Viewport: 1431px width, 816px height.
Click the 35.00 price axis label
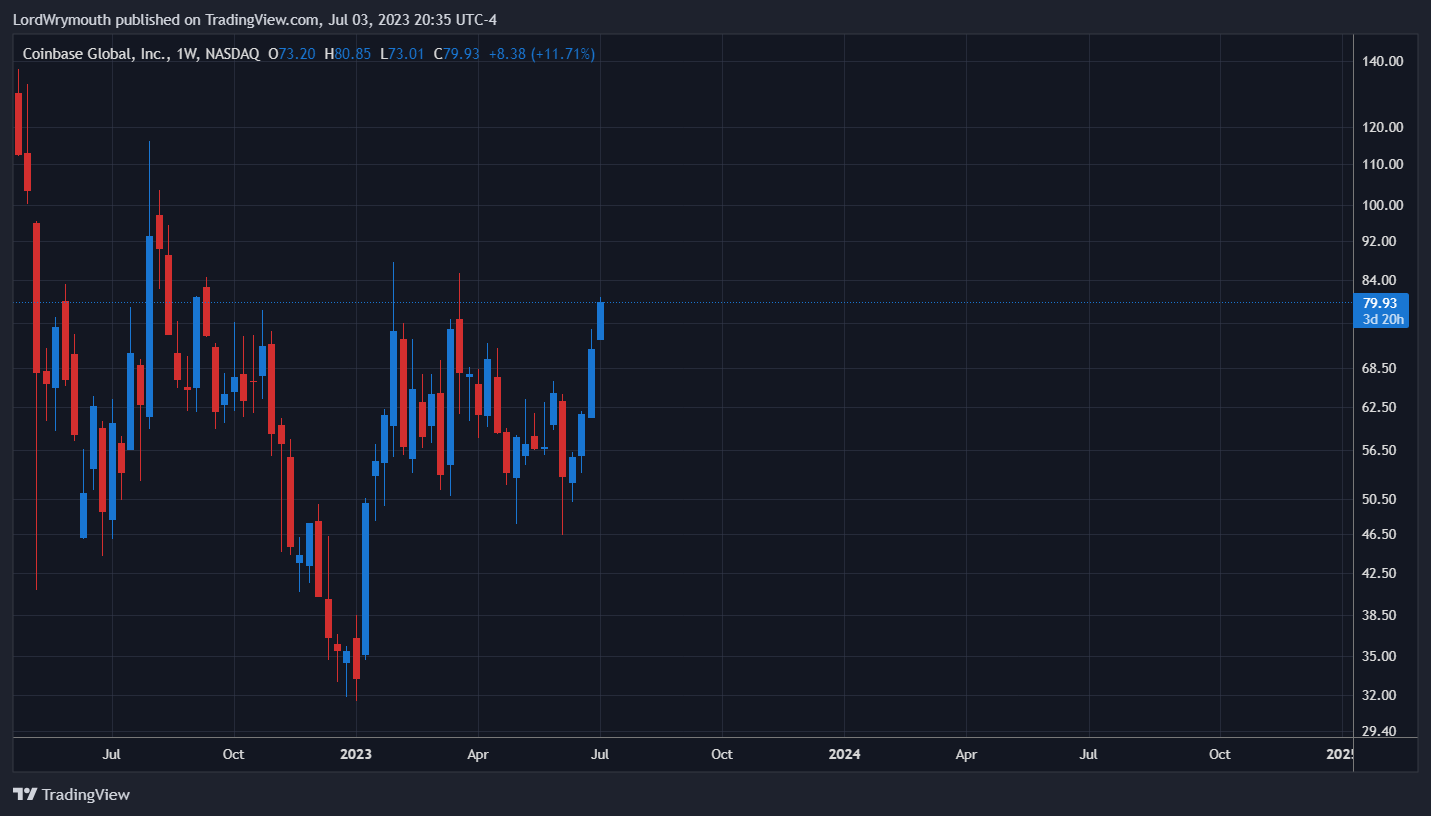pos(1380,656)
